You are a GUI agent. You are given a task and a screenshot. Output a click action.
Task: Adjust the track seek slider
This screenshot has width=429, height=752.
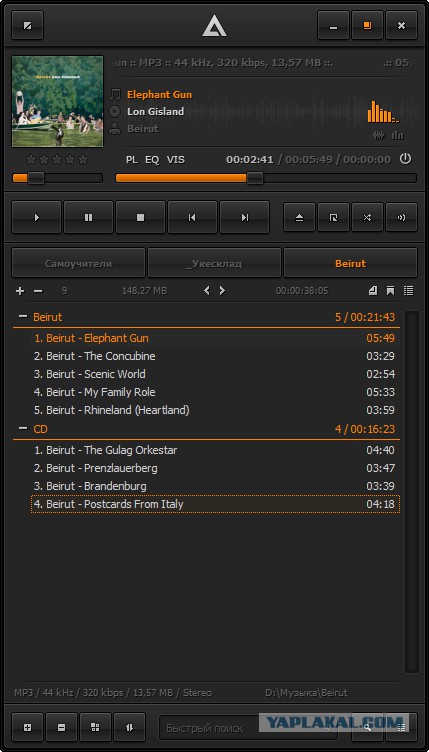click(266, 178)
